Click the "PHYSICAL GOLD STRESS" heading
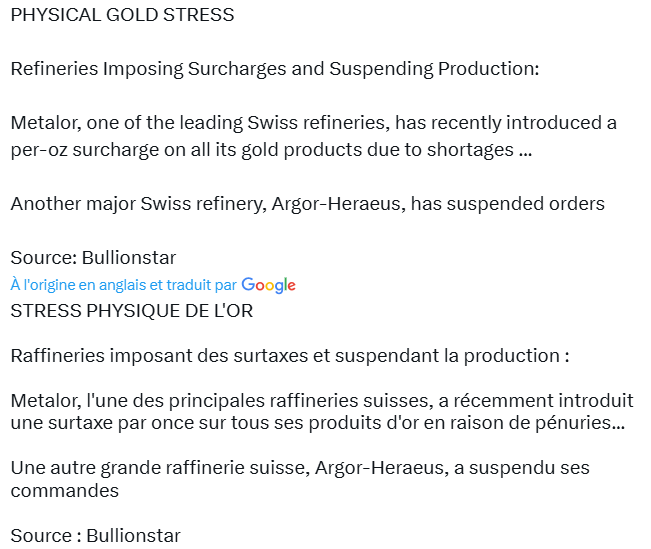This screenshot has width=651, height=549. pos(122,15)
